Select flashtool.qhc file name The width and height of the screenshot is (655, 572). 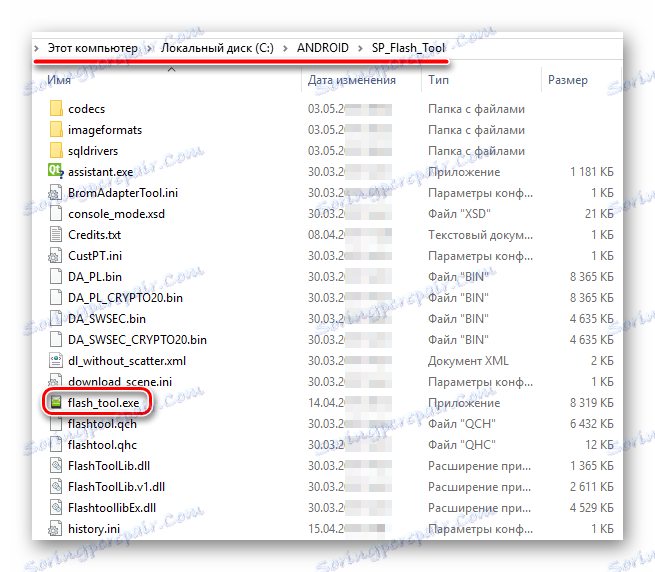coord(102,445)
